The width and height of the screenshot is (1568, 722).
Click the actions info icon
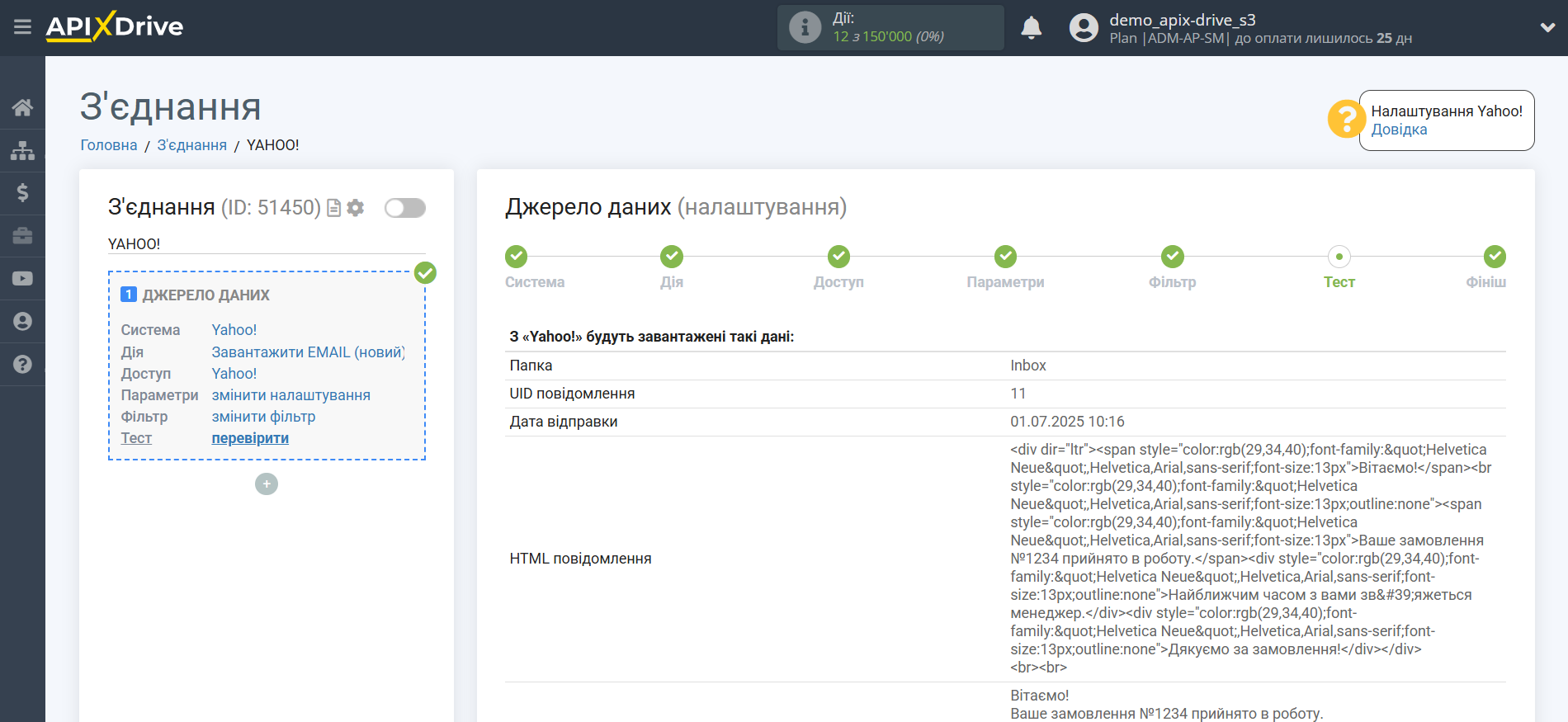[x=805, y=27]
